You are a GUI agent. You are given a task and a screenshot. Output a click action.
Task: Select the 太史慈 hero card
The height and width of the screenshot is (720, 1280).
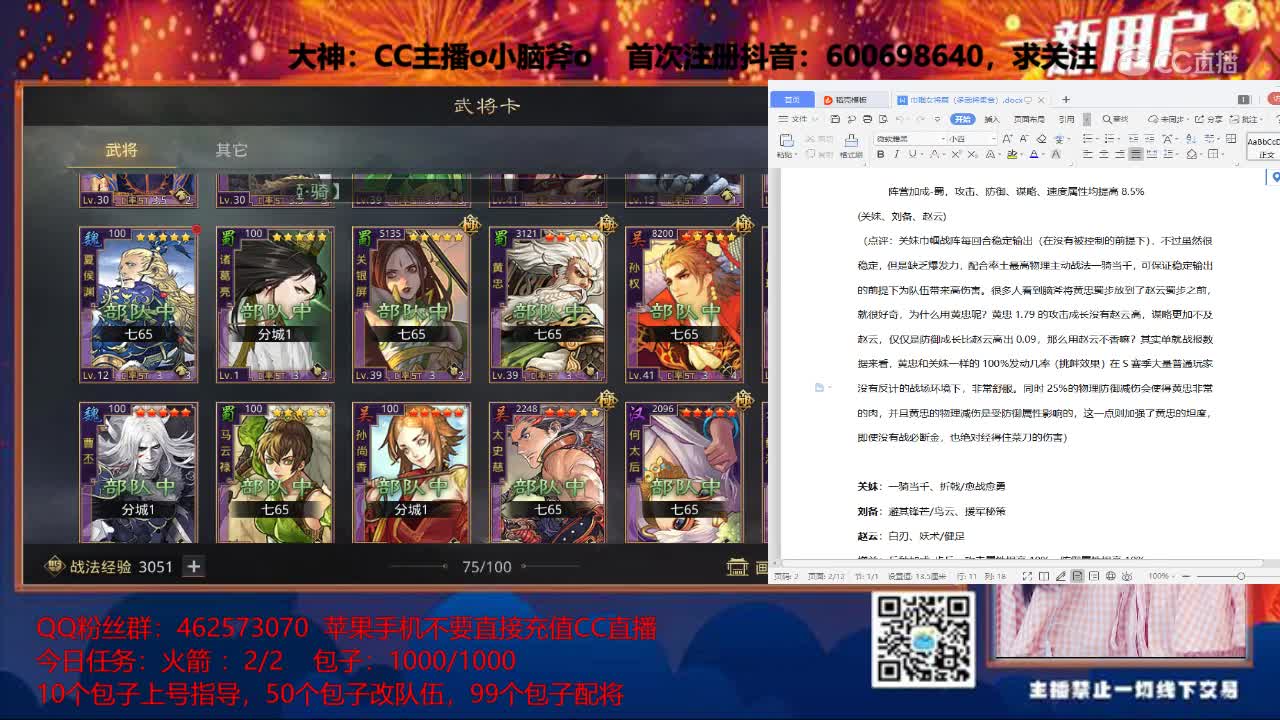pyautogui.click(x=548, y=472)
